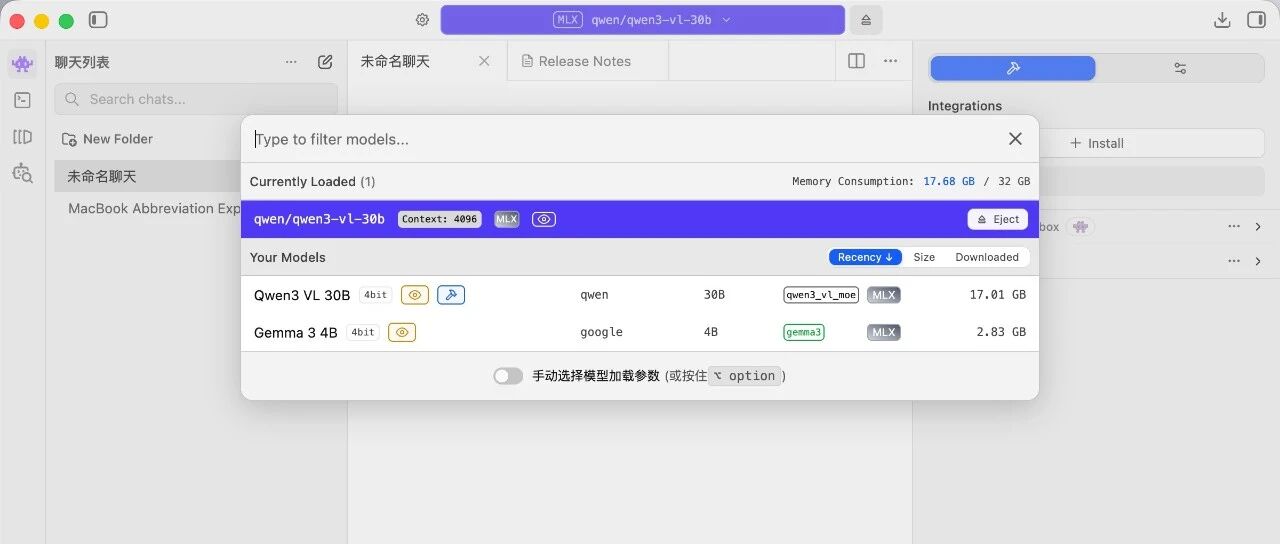Toggle the right sidebar panel icon
This screenshot has width=1280, height=544.
point(1256,20)
